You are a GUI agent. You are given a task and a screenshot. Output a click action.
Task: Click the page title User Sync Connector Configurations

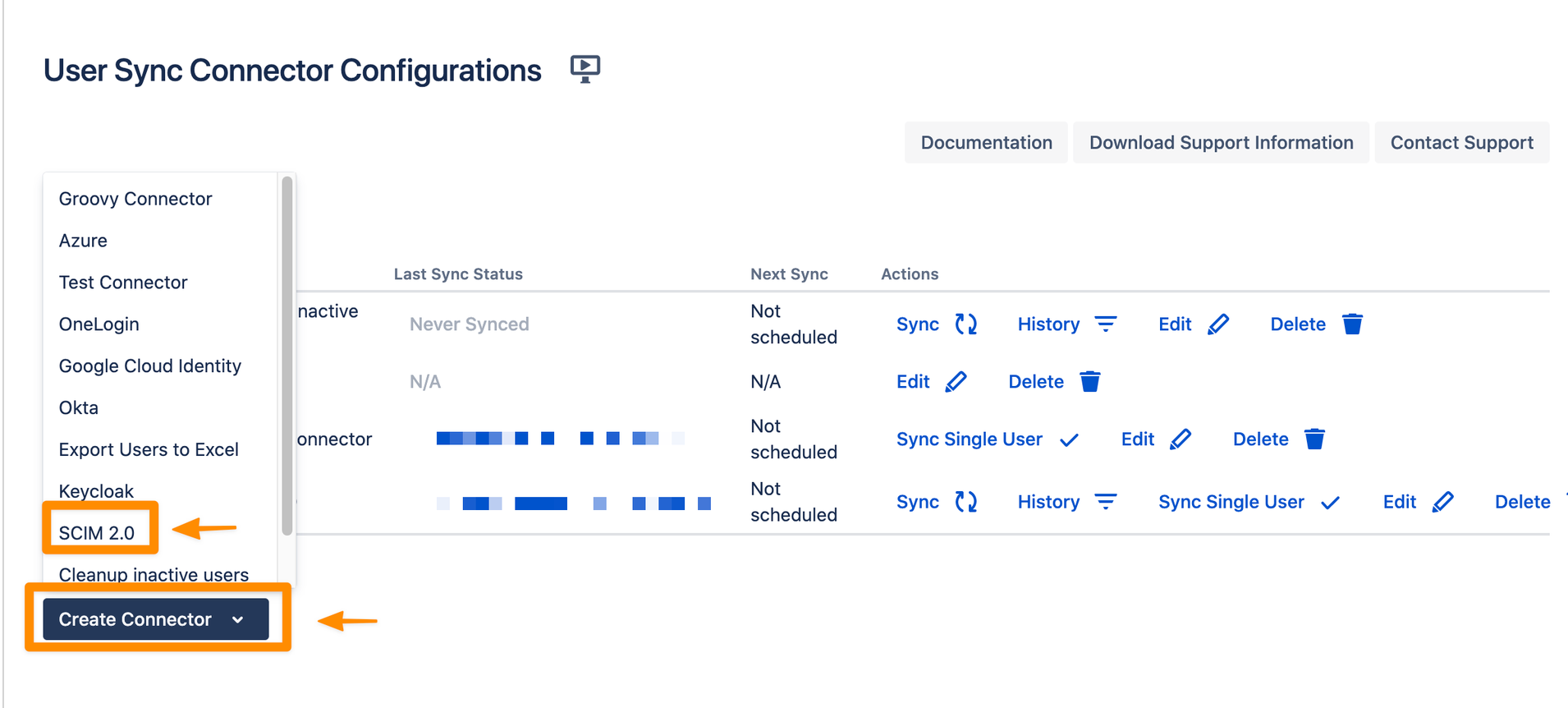(x=292, y=71)
